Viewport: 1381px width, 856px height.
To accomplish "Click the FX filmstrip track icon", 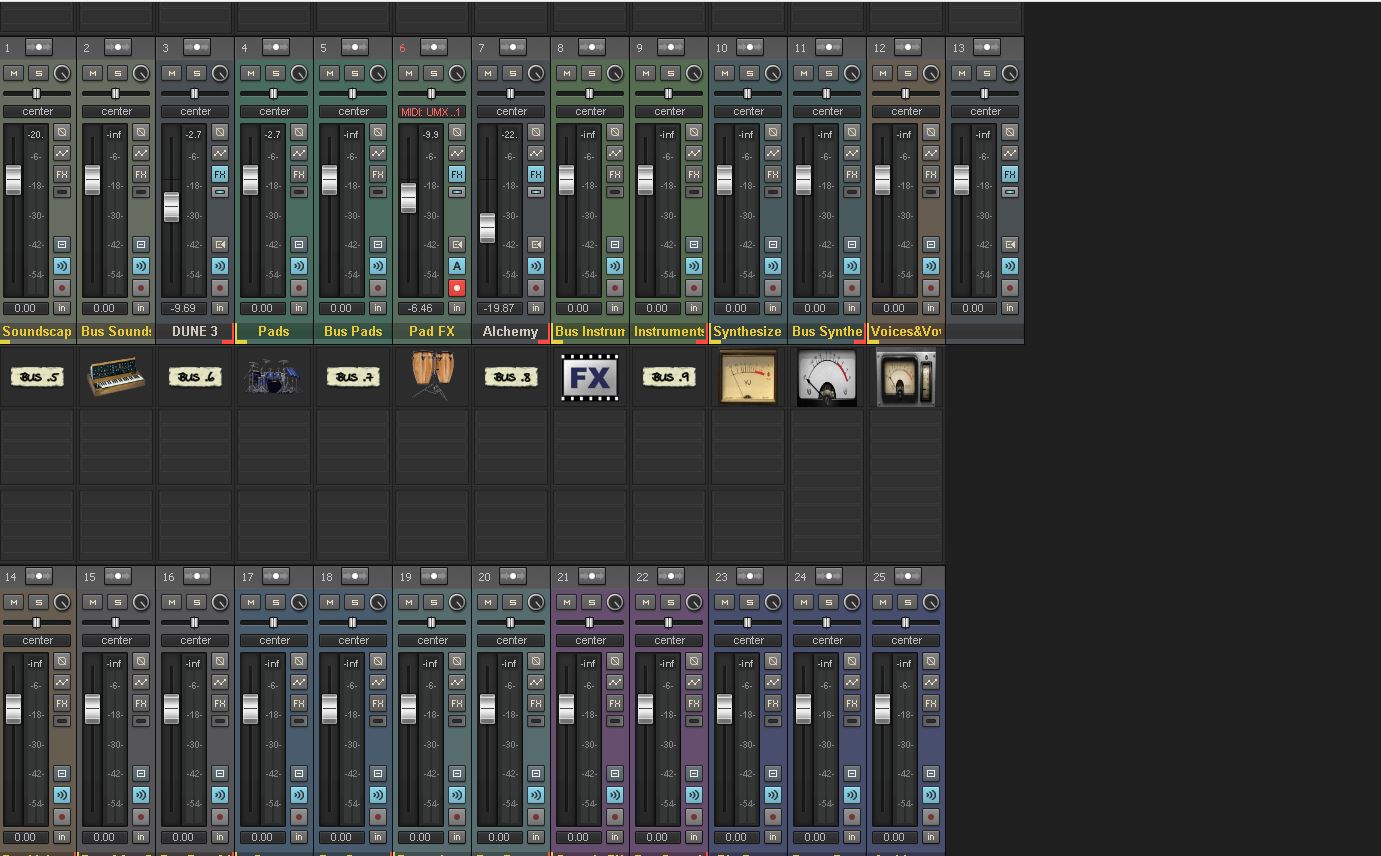I will coord(590,377).
